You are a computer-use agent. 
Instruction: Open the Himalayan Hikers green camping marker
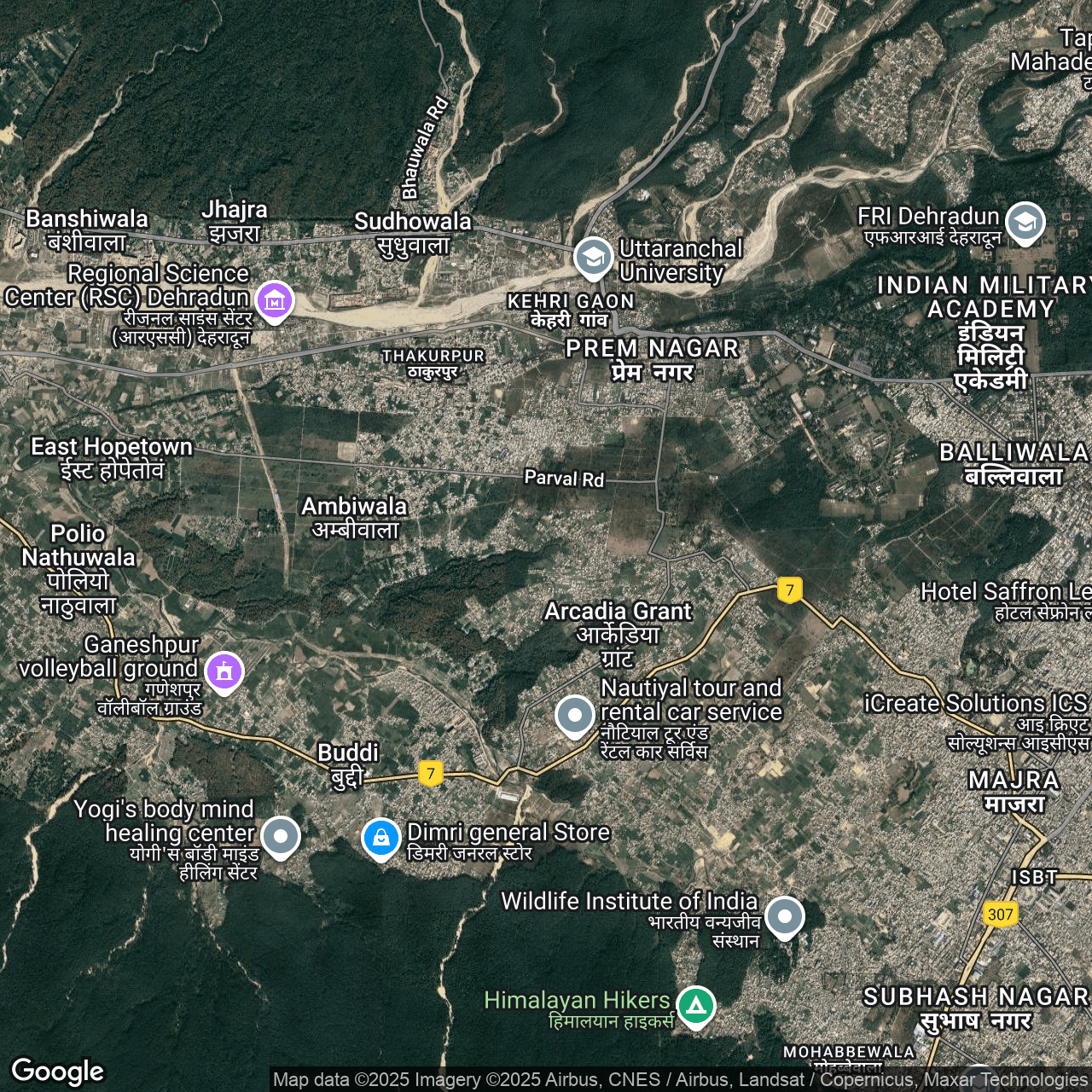pos(696,1005)
